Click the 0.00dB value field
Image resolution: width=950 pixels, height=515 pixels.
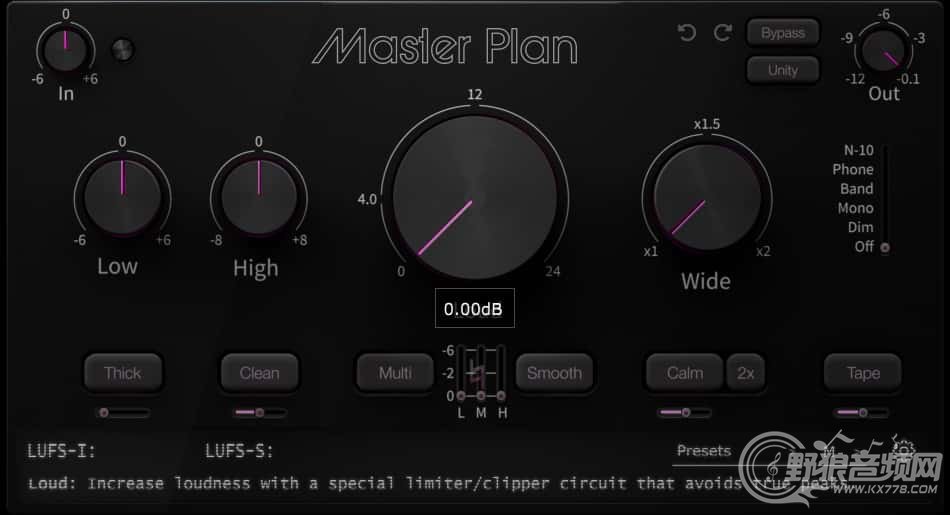[474, 308]
